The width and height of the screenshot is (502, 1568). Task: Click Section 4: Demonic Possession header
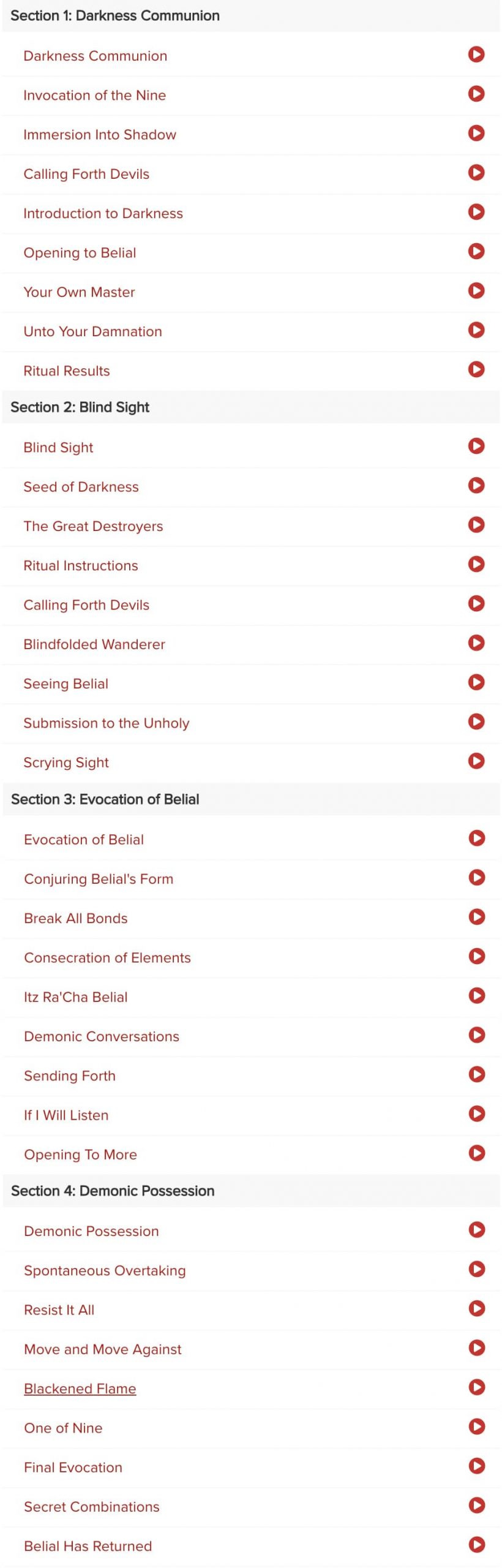coord(251,1191)
